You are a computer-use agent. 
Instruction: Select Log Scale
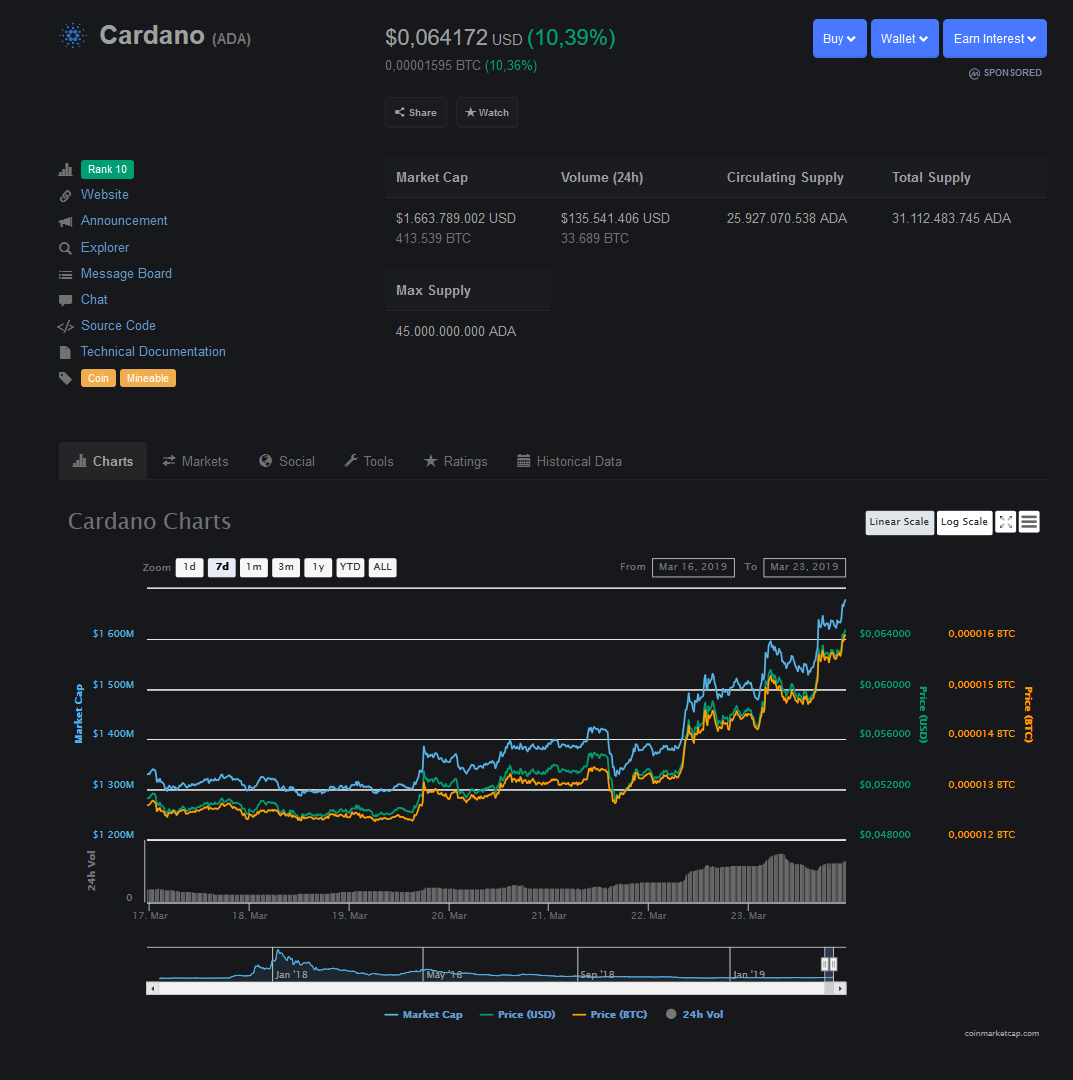964,522
